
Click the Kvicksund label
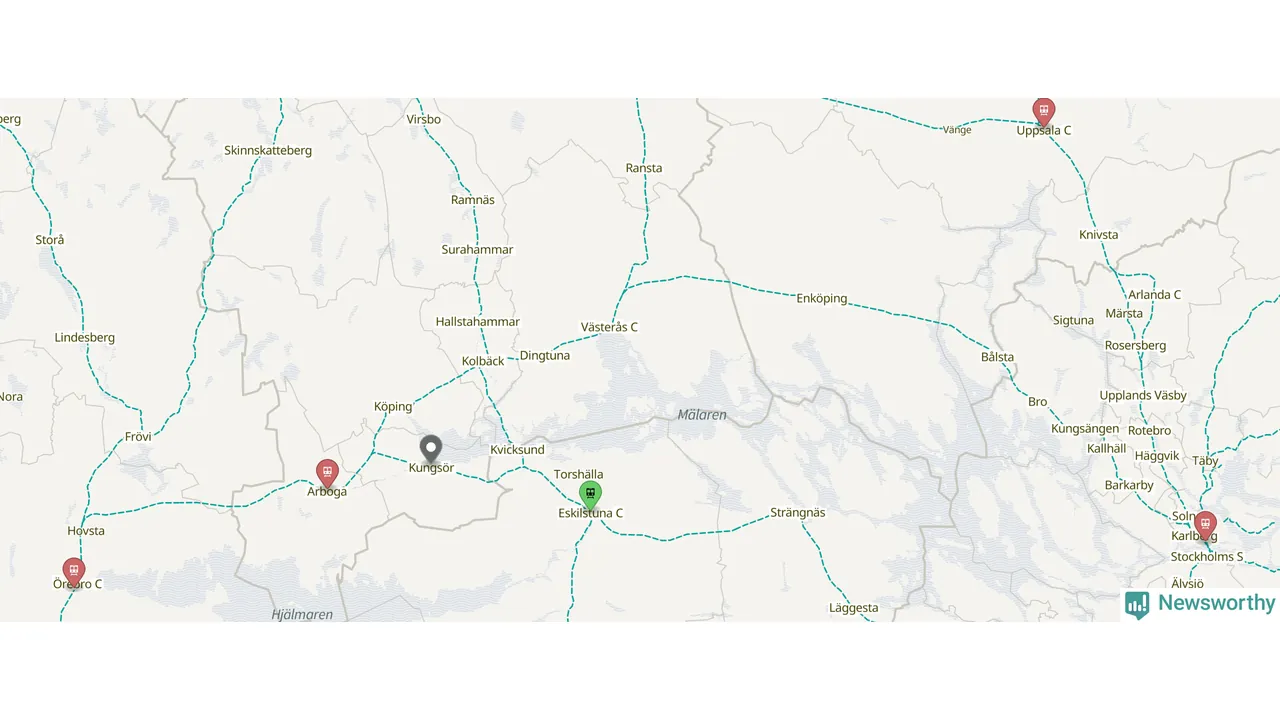click(x=517, y=450)
